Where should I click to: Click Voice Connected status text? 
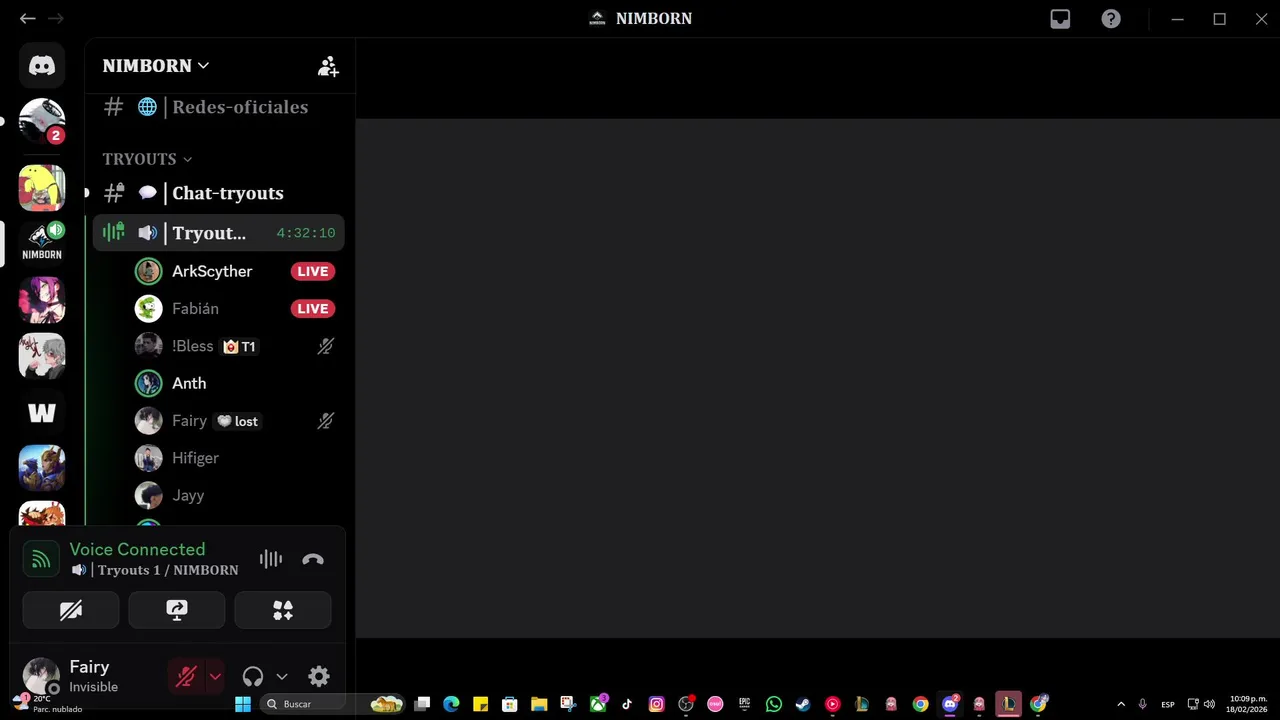tap(137, 549)
